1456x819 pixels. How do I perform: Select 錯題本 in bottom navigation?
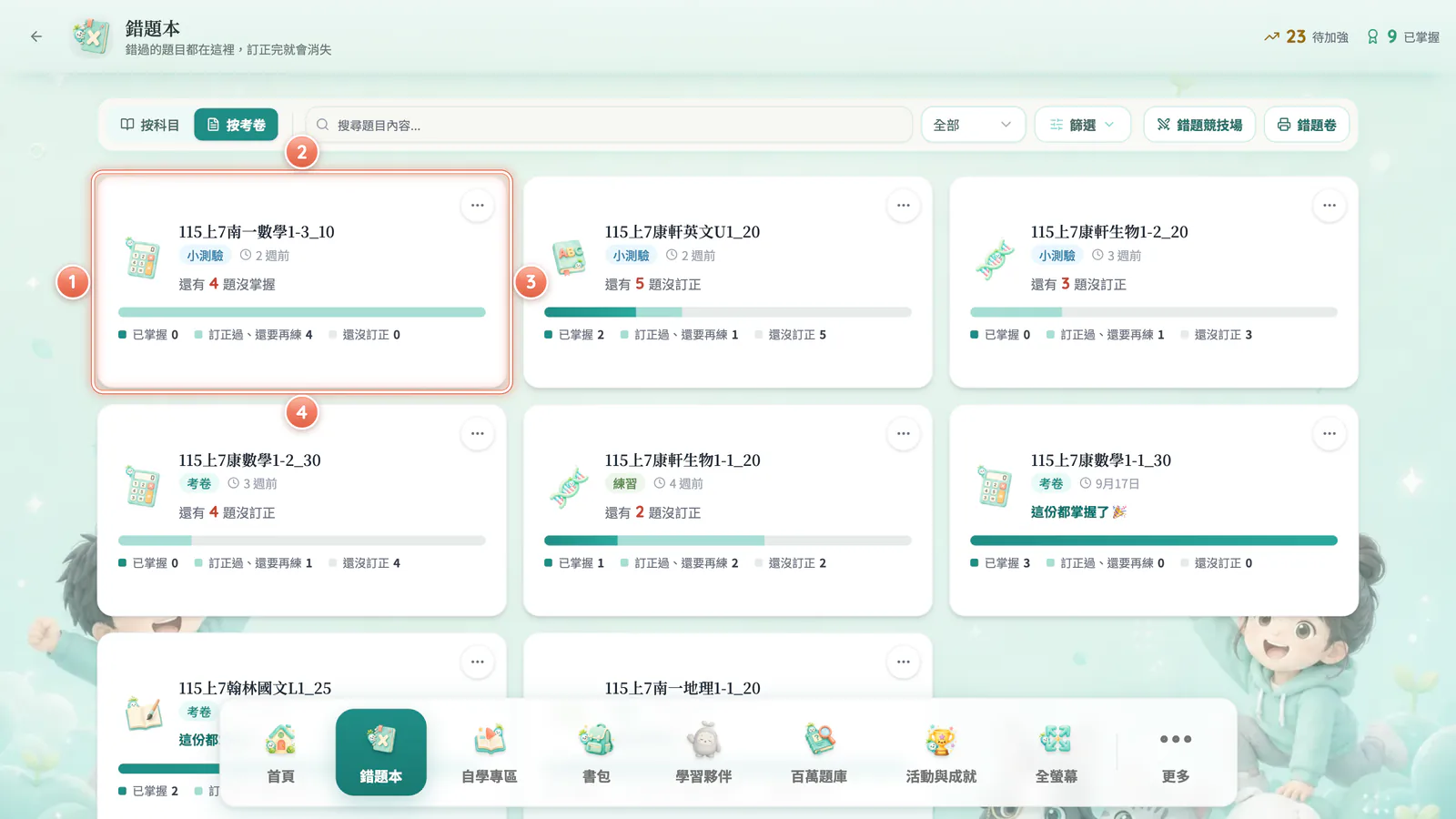tap(380, 753)
